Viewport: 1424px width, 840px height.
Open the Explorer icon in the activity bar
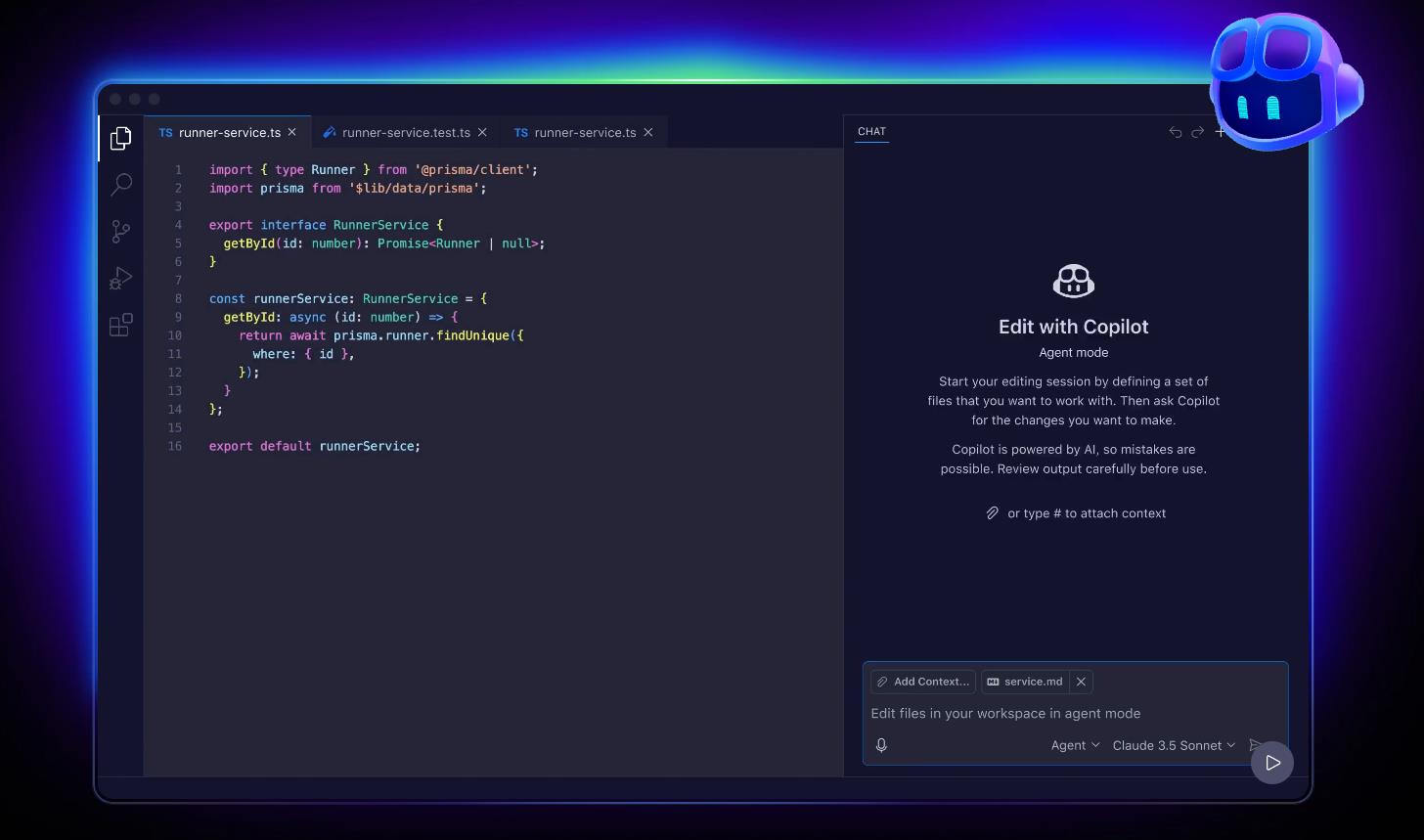(x=120, y=138)
